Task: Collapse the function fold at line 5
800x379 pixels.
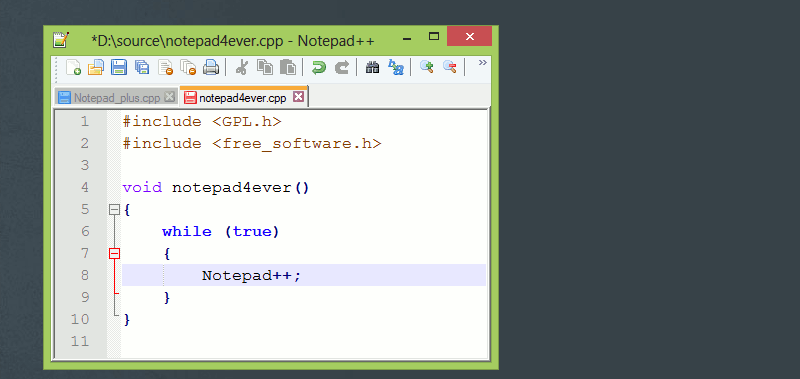Action: (114, 210)
